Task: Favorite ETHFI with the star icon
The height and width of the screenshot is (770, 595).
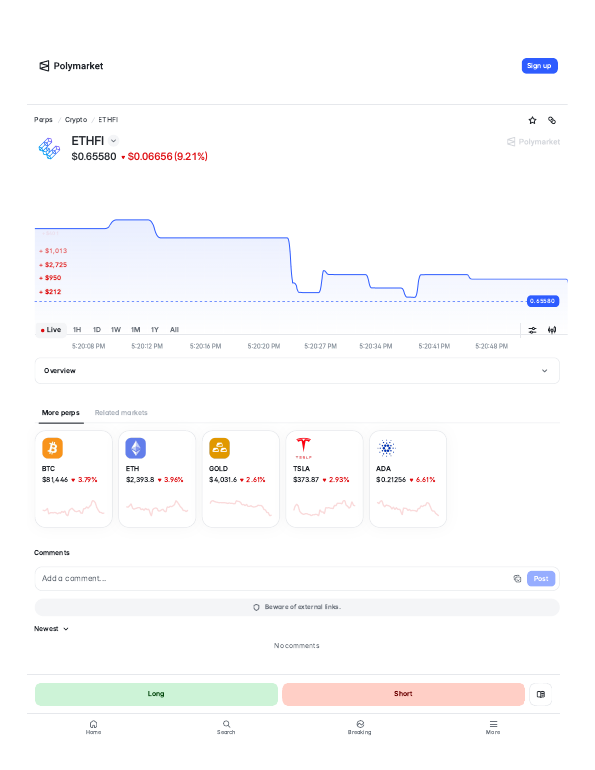Action: [532, 120]
